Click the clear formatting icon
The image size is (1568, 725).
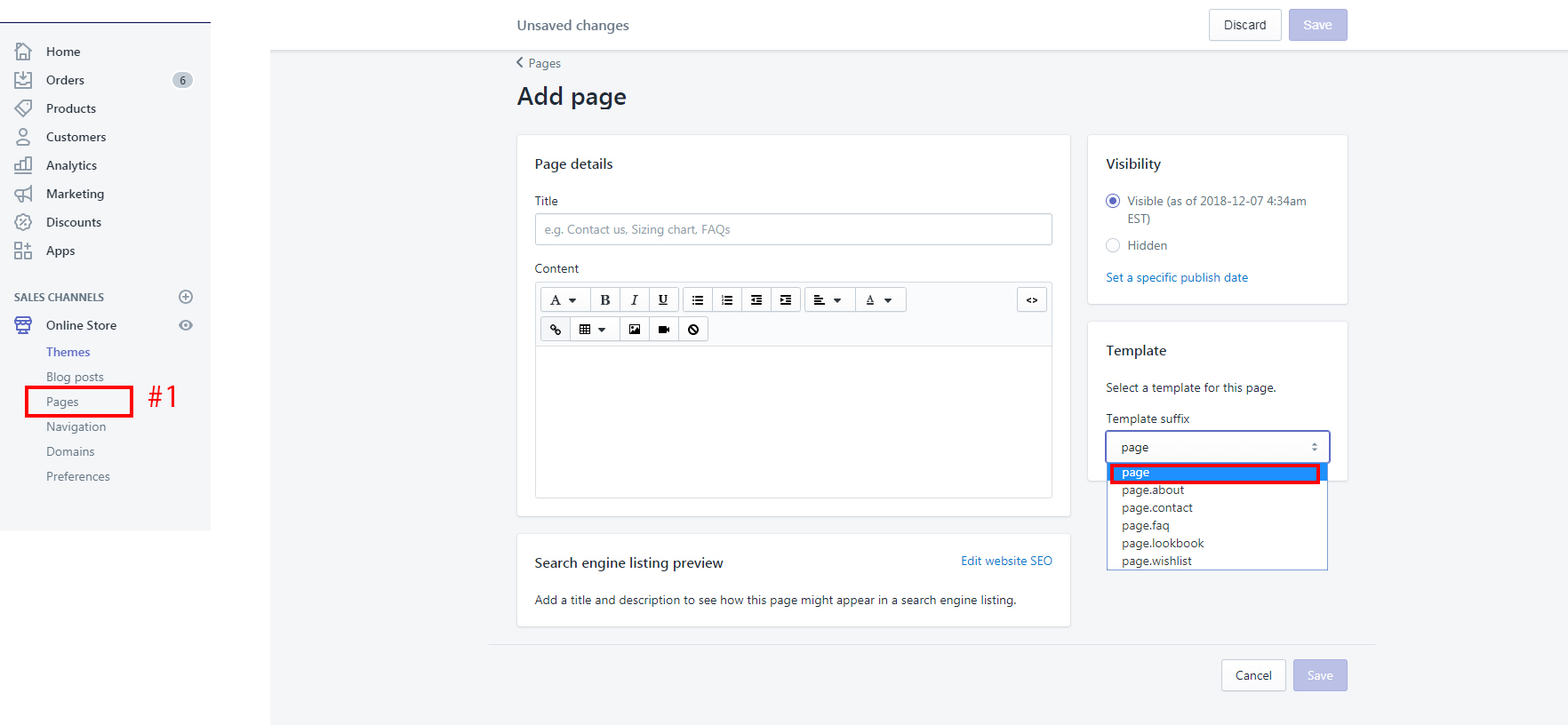pos(693,330)
